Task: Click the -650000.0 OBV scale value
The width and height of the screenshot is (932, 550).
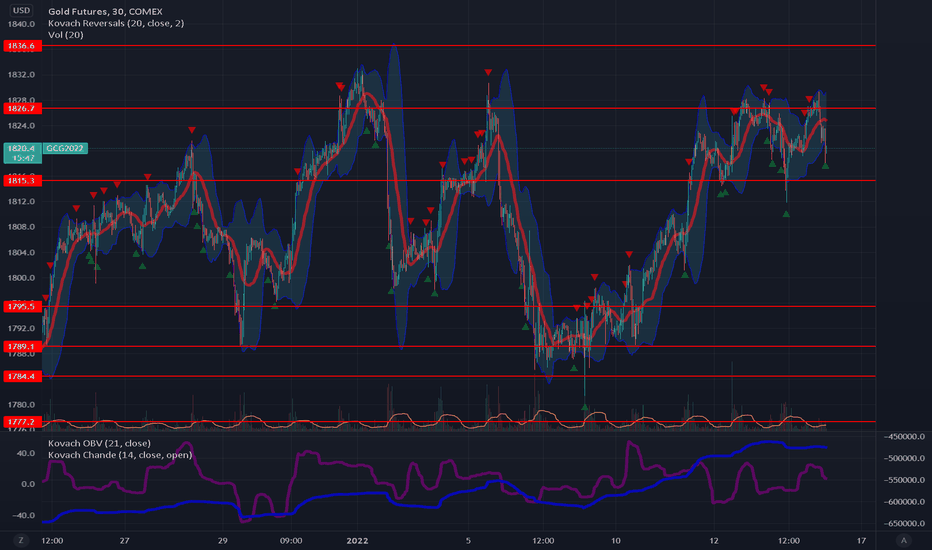Action: pos(905,523)
